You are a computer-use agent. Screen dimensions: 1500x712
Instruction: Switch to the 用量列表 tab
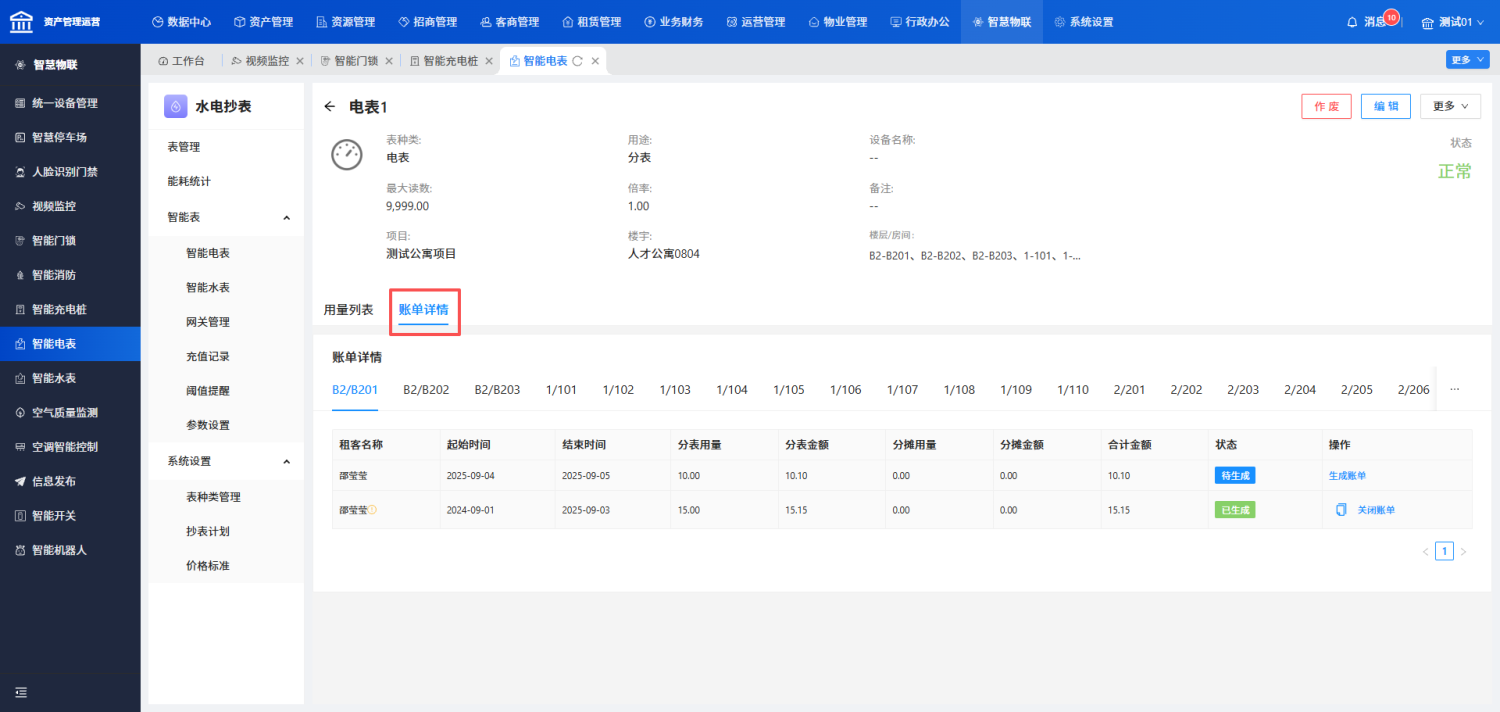pyautogui.click(x=348, y=310)
